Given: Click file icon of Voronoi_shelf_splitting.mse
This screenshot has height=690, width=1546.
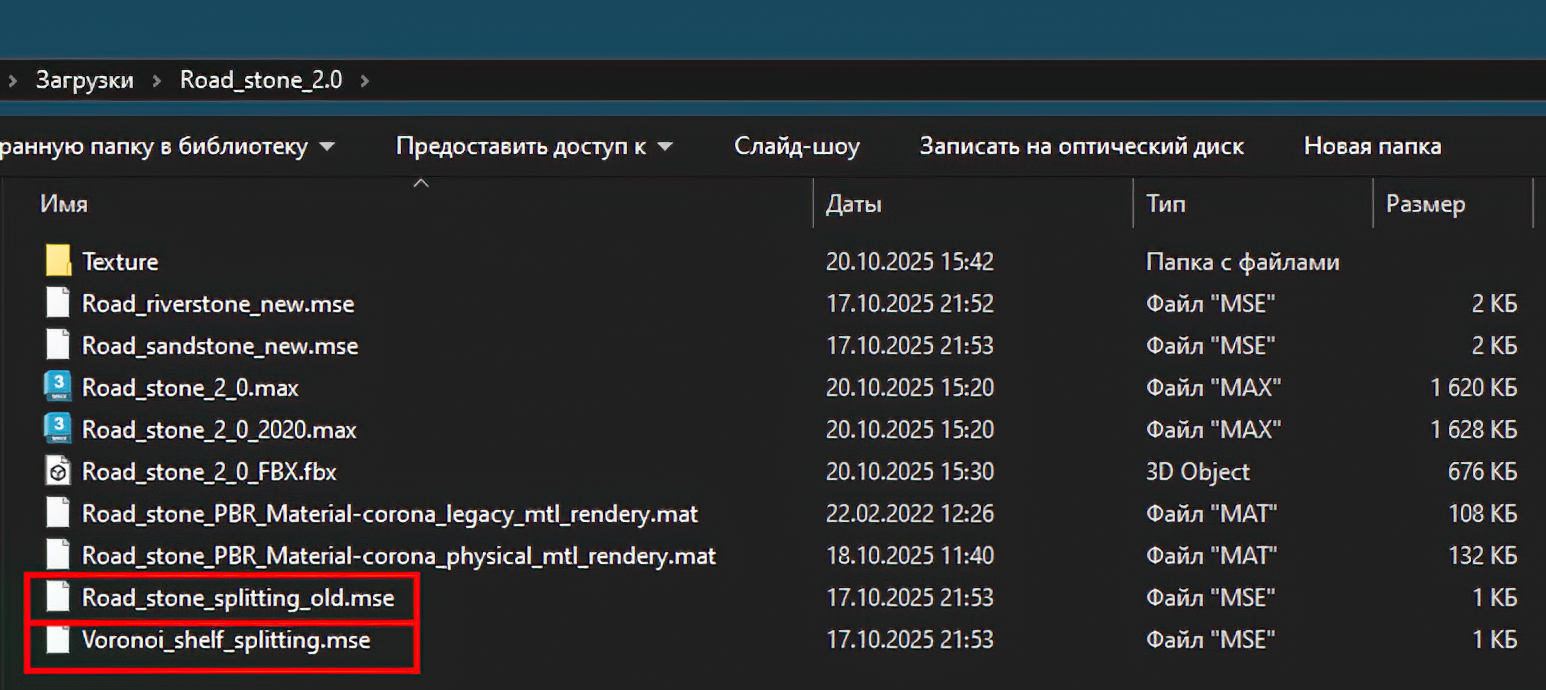Looking at the screenshot, I should 59,639.
